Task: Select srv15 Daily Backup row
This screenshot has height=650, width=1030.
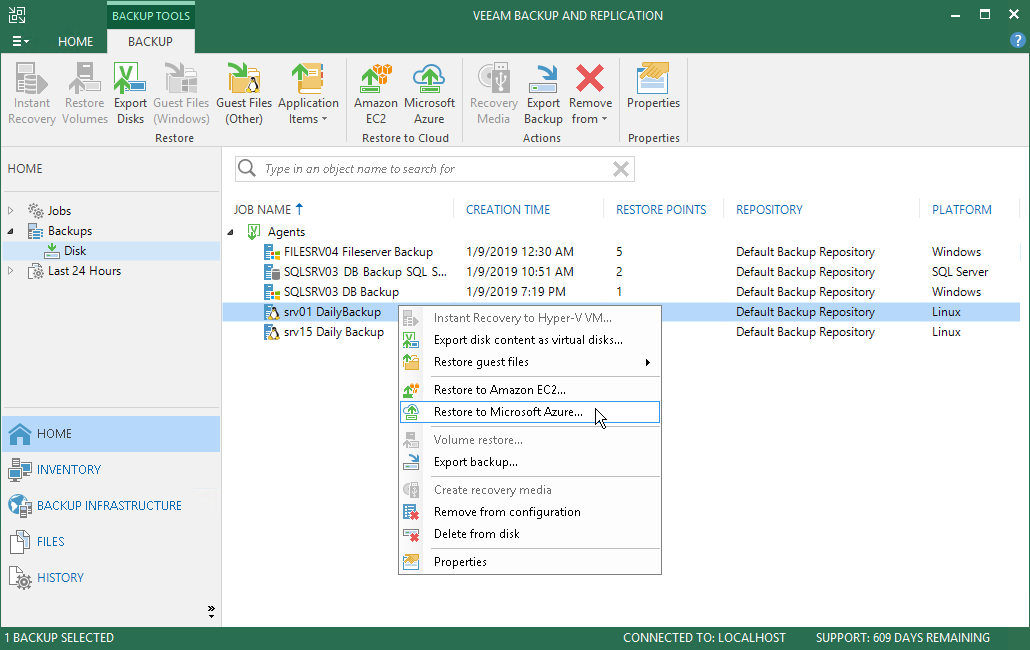Action: (621, 332)
